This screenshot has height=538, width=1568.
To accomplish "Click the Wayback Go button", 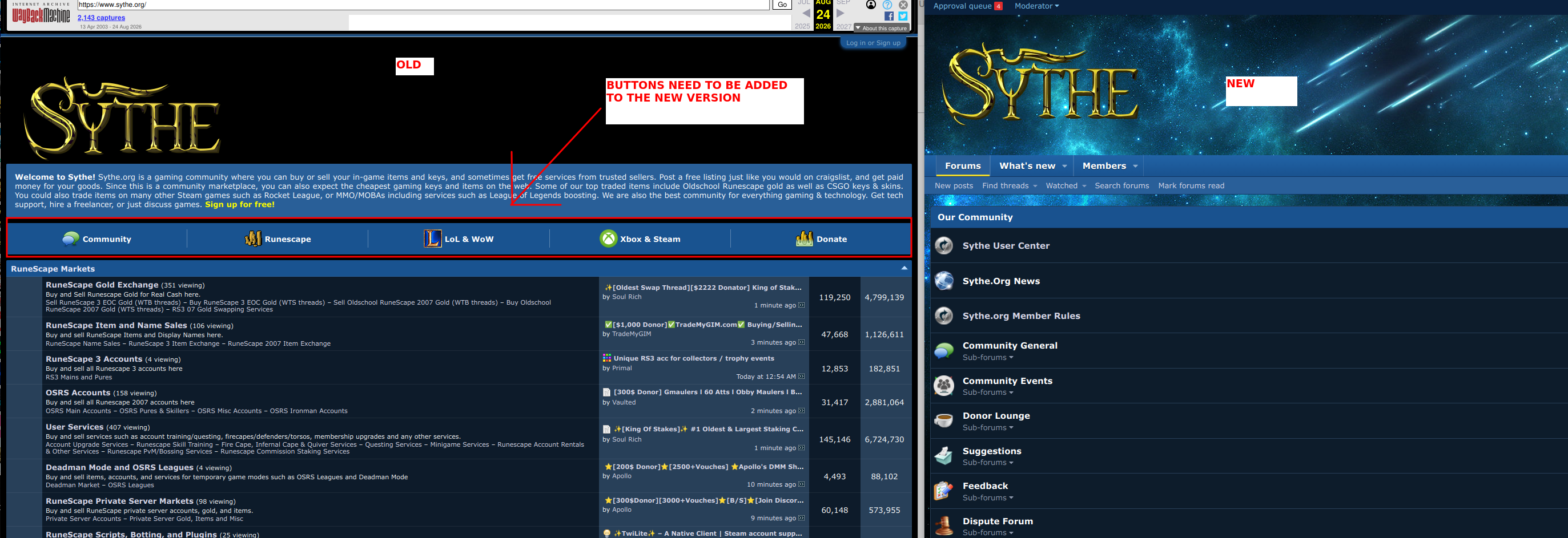I will click(782, 5).
